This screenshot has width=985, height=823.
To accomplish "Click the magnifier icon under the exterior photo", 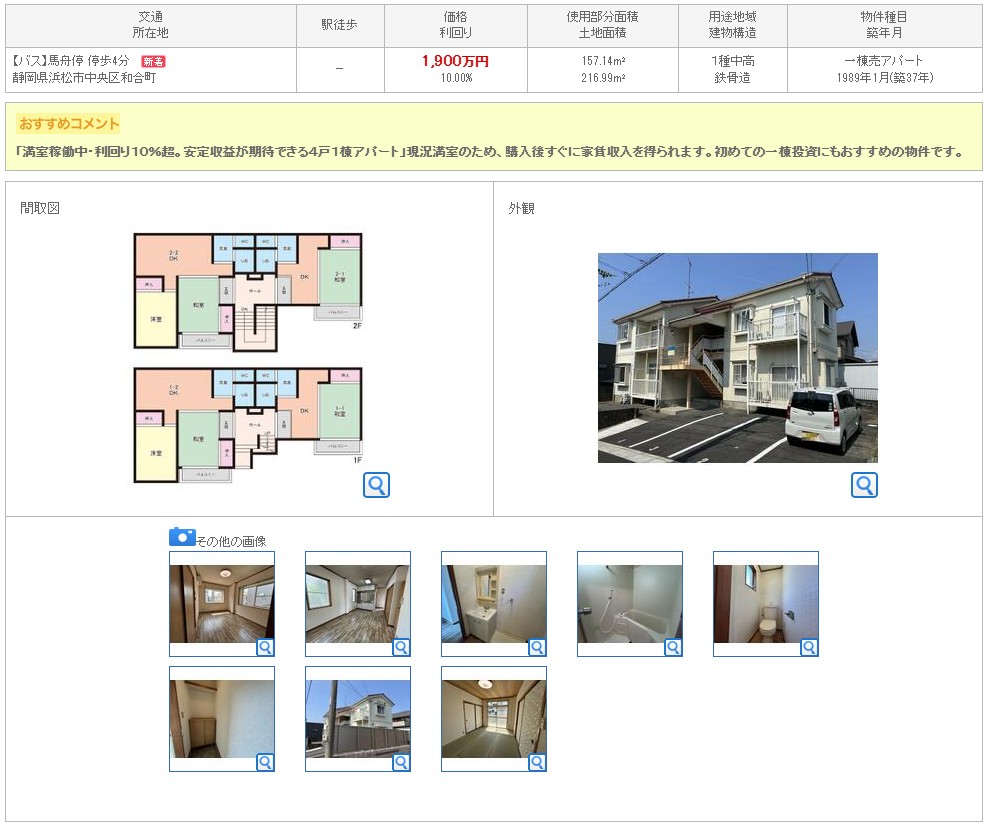I will pyautogui.click(x=864, y=485).
